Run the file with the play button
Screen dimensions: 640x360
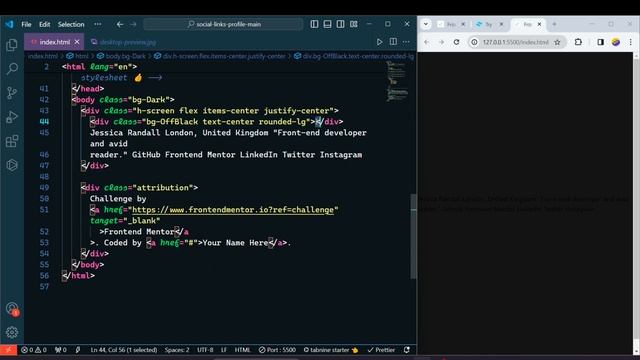(x=380, y=42)
